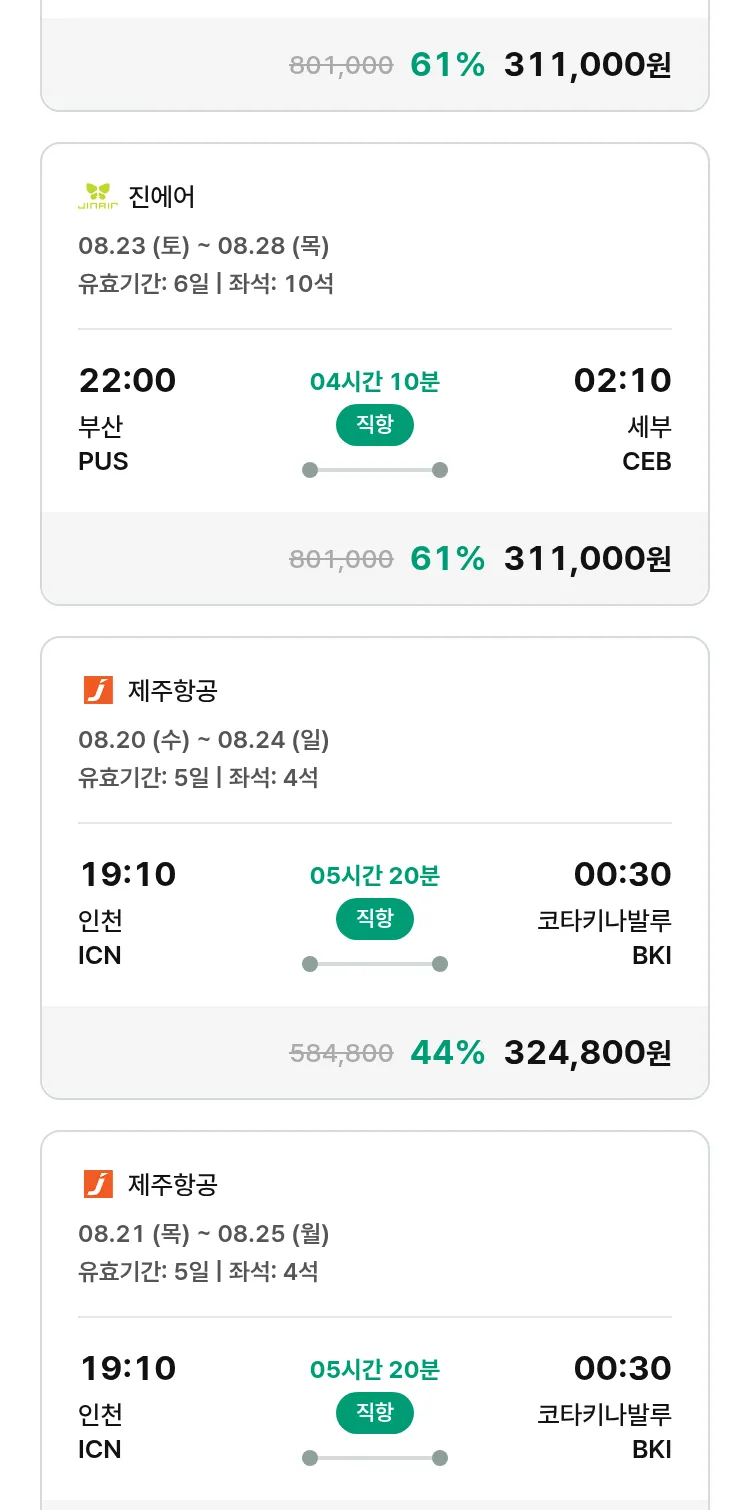Select the 324,800원 discounted price
This screenshot has height=1510, width=750.
pyautogui.click(x=587, y=1052)
